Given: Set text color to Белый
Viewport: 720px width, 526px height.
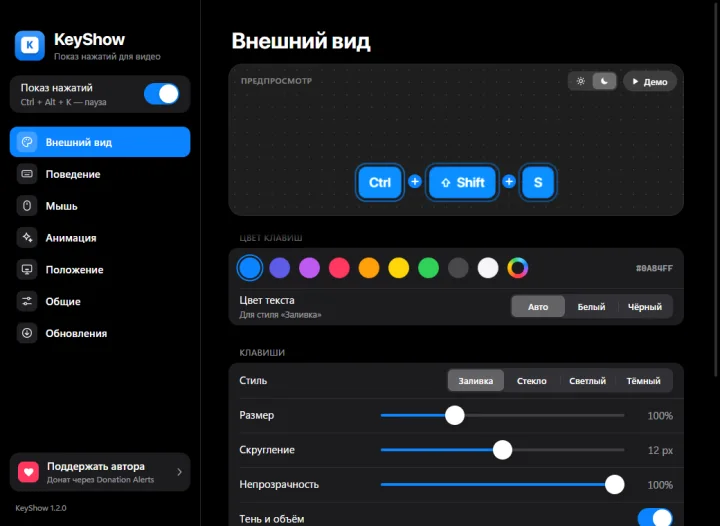Looking at the screenshot, I should (x=591, y=307).
